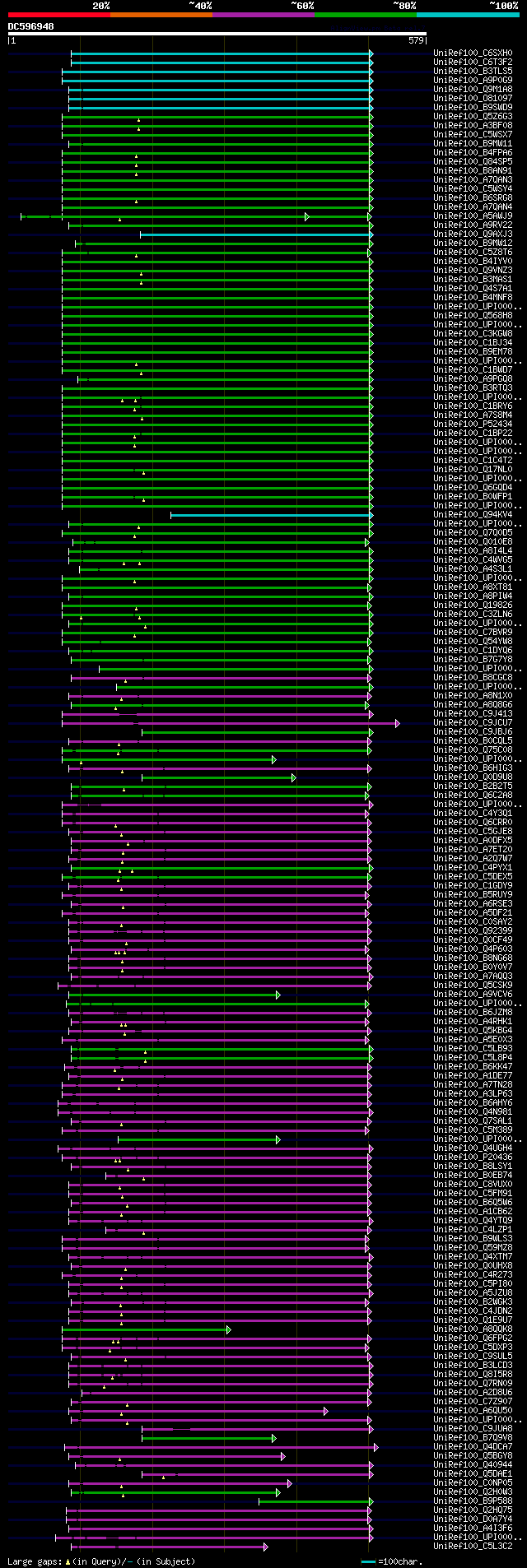Click the UniRef100_C7BVR9 hit label

[x=473, y=633]
